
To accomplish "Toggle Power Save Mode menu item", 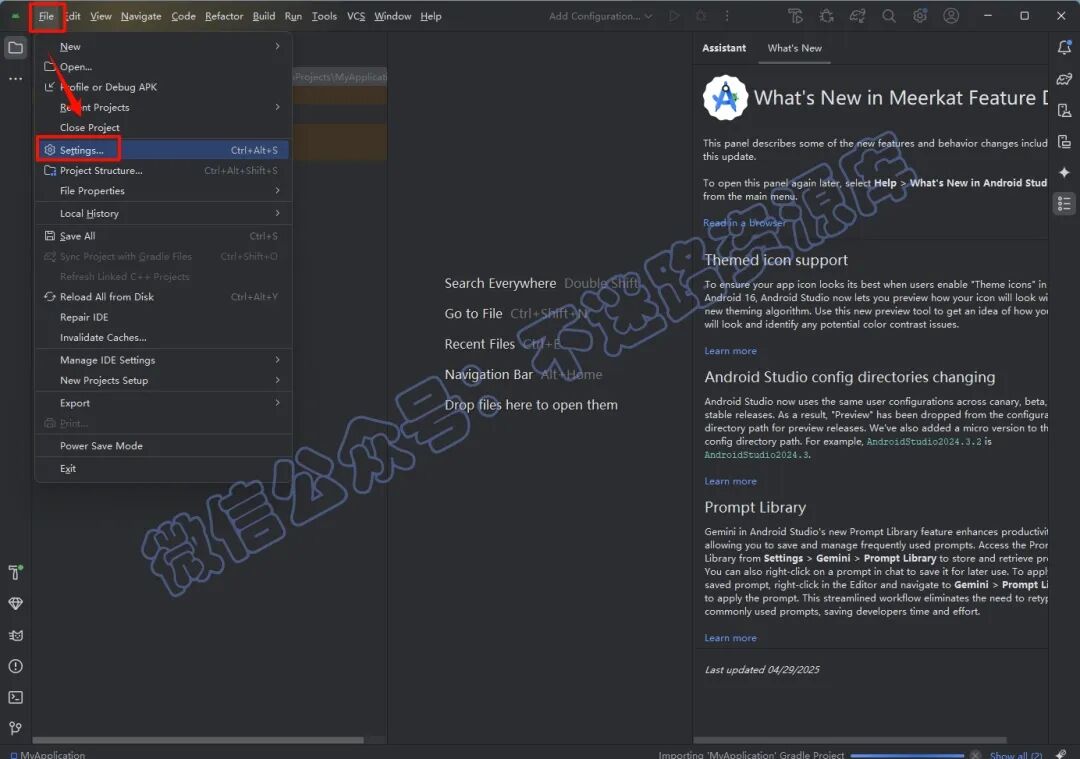I will coord(163,446).
